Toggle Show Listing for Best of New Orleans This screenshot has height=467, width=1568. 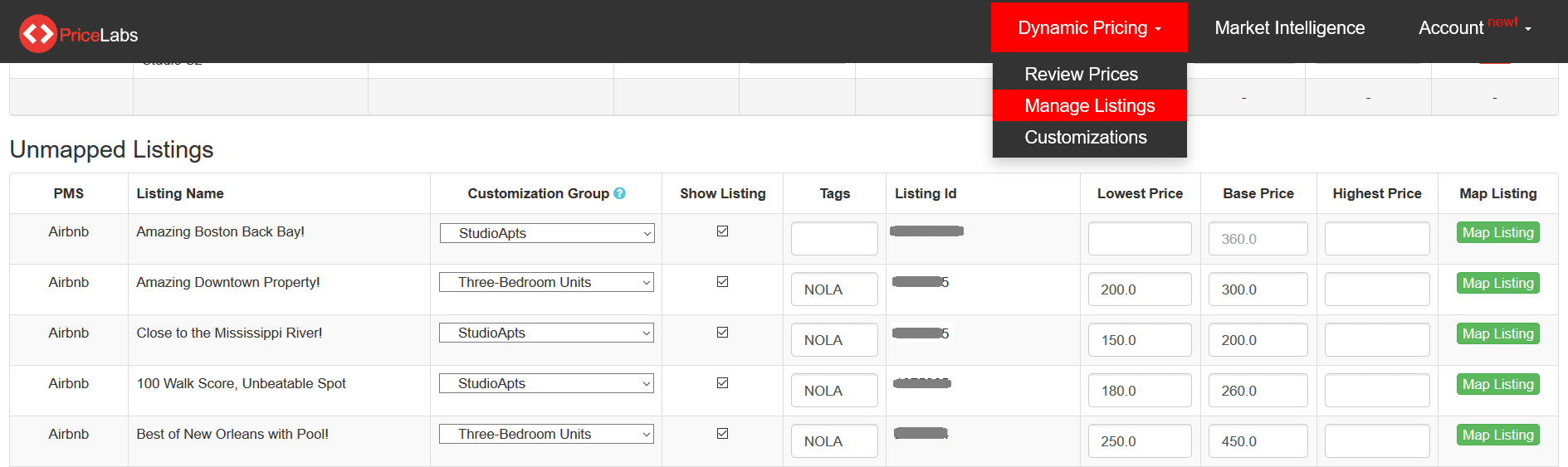click(x=722, y=434)
